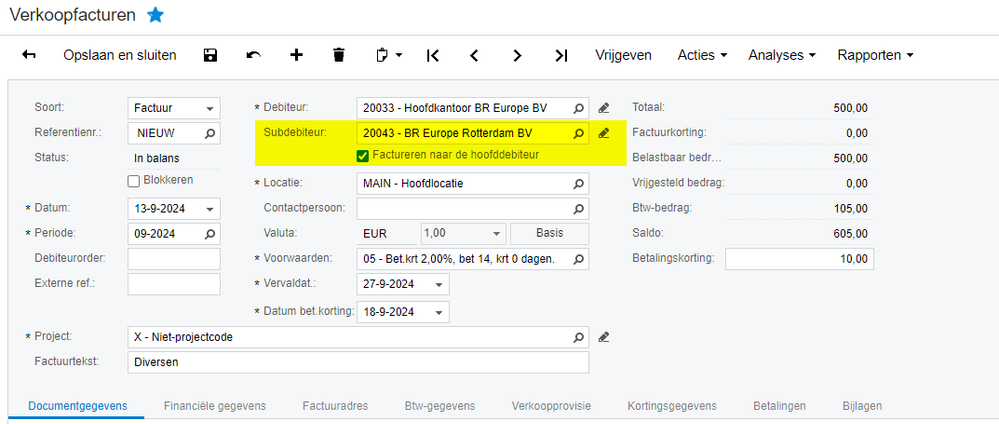The height and width of the screenshot is (424, 999).
Task: Click the Factuurtekst input field
Action: [358, 362]
